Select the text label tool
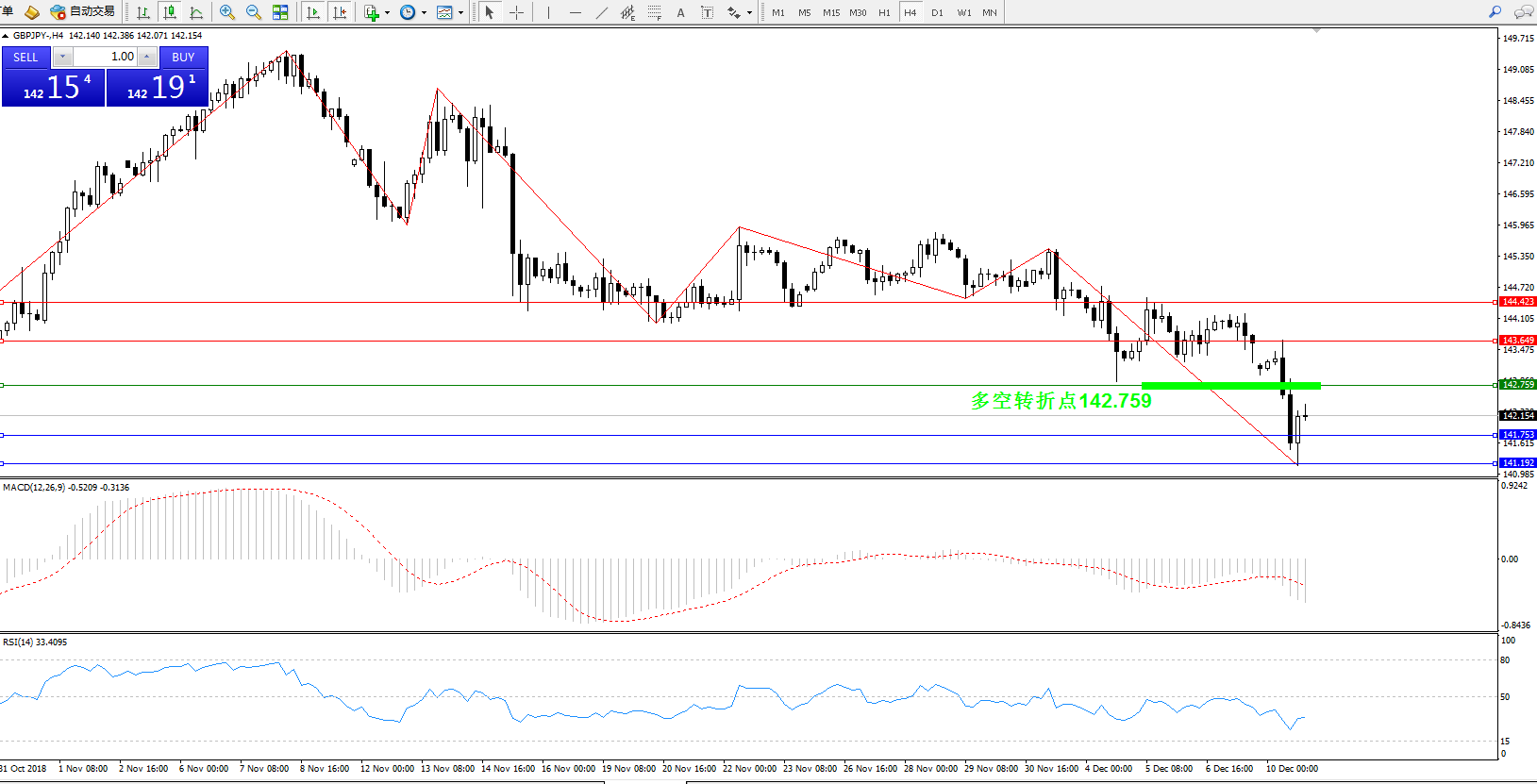The width and height of the screenshot is (1537, 784). pyautogui.click(x=680, y=12)
